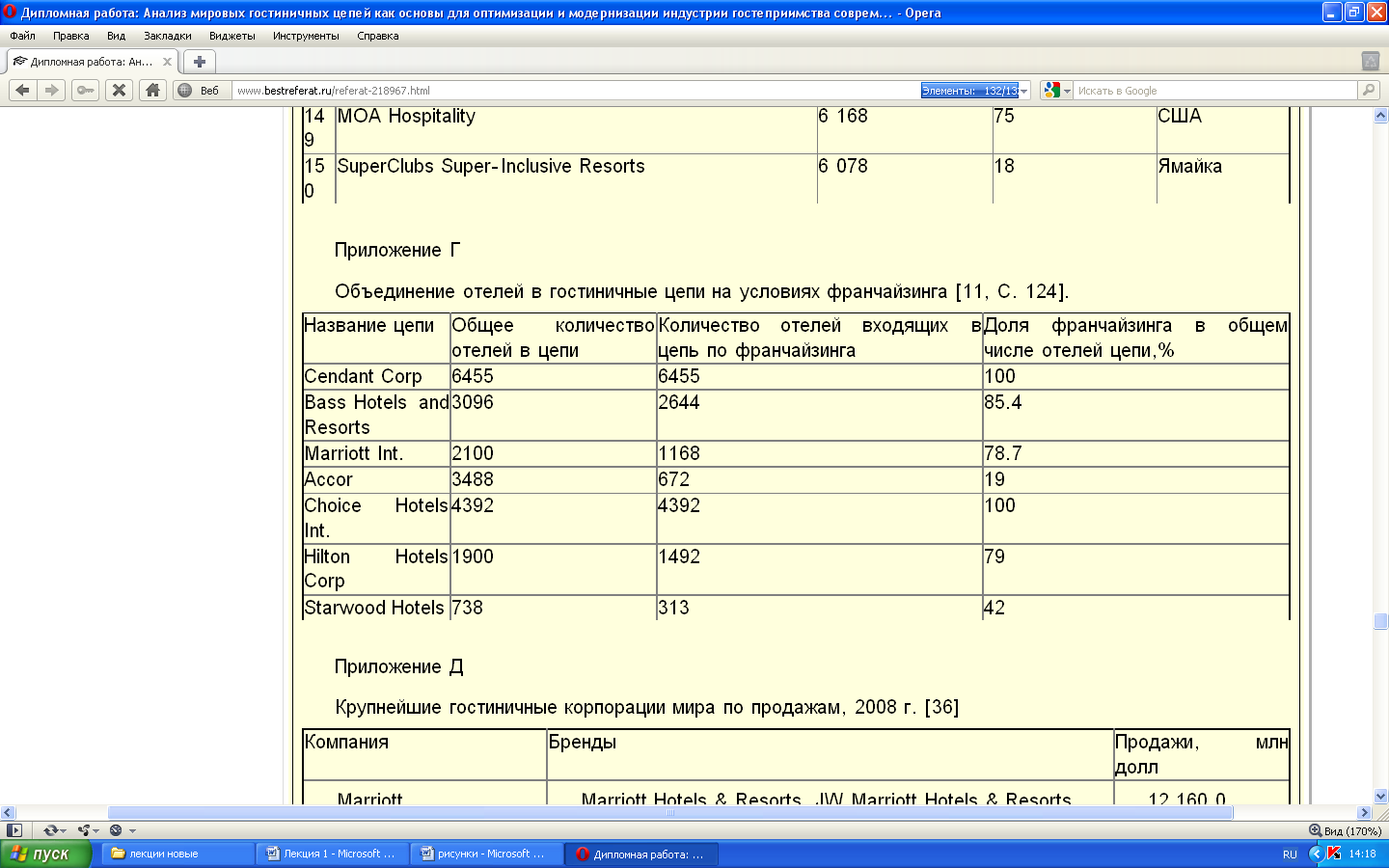
Task: Click the zoom magnifier icon in the status bar
Action: click(x=1315, y=830)
